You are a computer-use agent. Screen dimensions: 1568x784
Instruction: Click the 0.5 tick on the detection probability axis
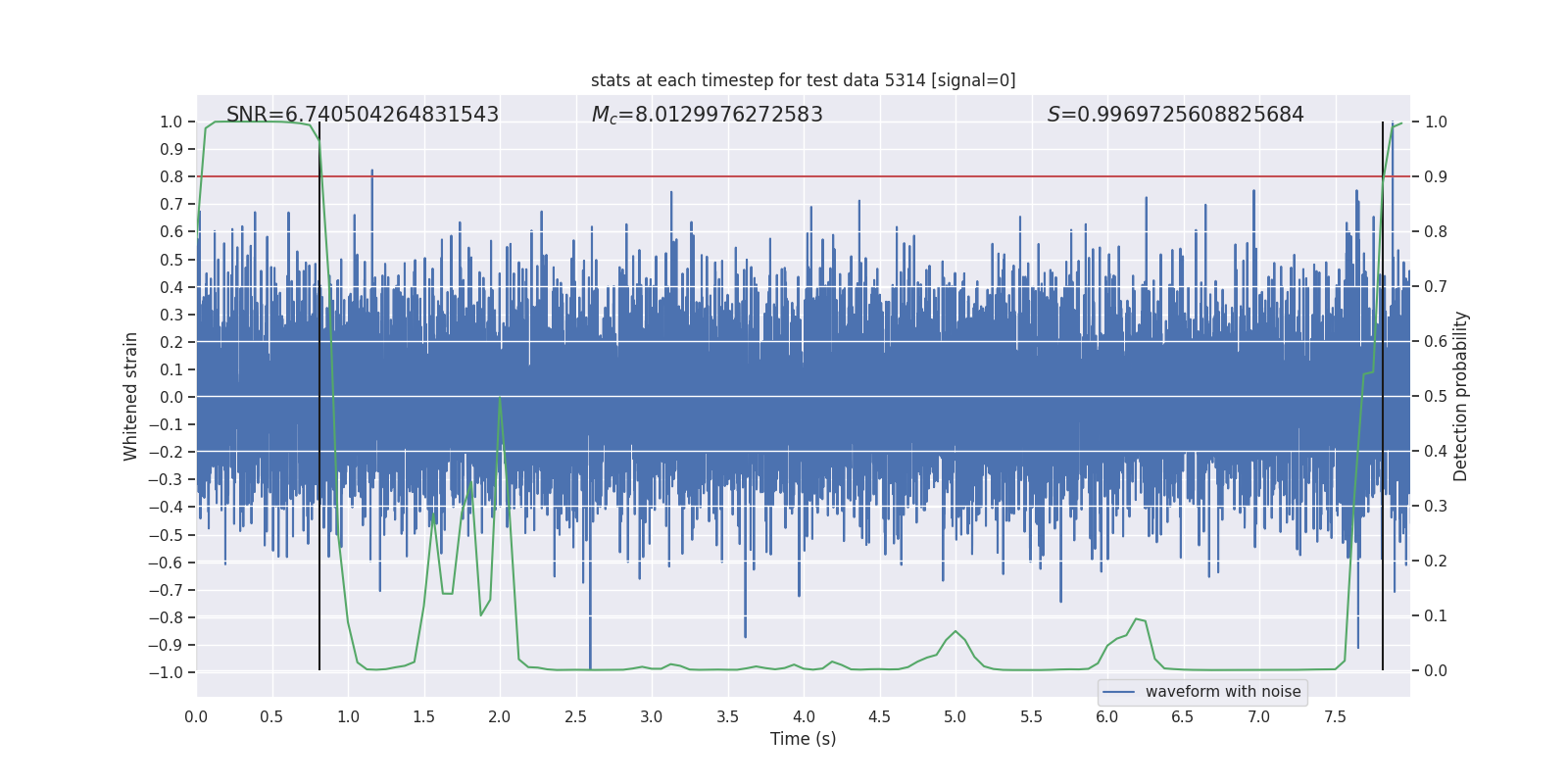pos(1436,397)
